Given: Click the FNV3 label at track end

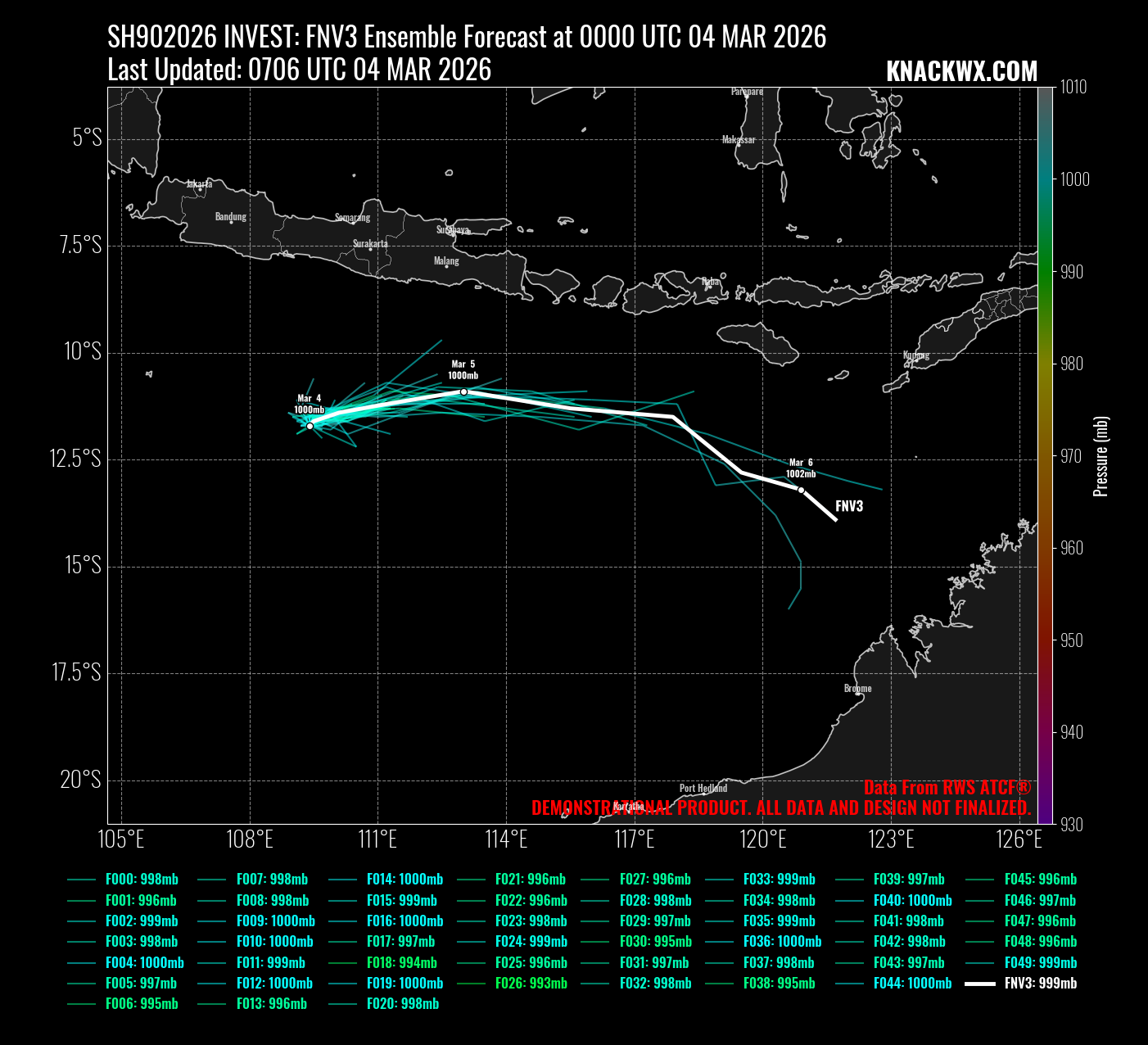Looking at the screenshot, I should click(x=848, y=506).
